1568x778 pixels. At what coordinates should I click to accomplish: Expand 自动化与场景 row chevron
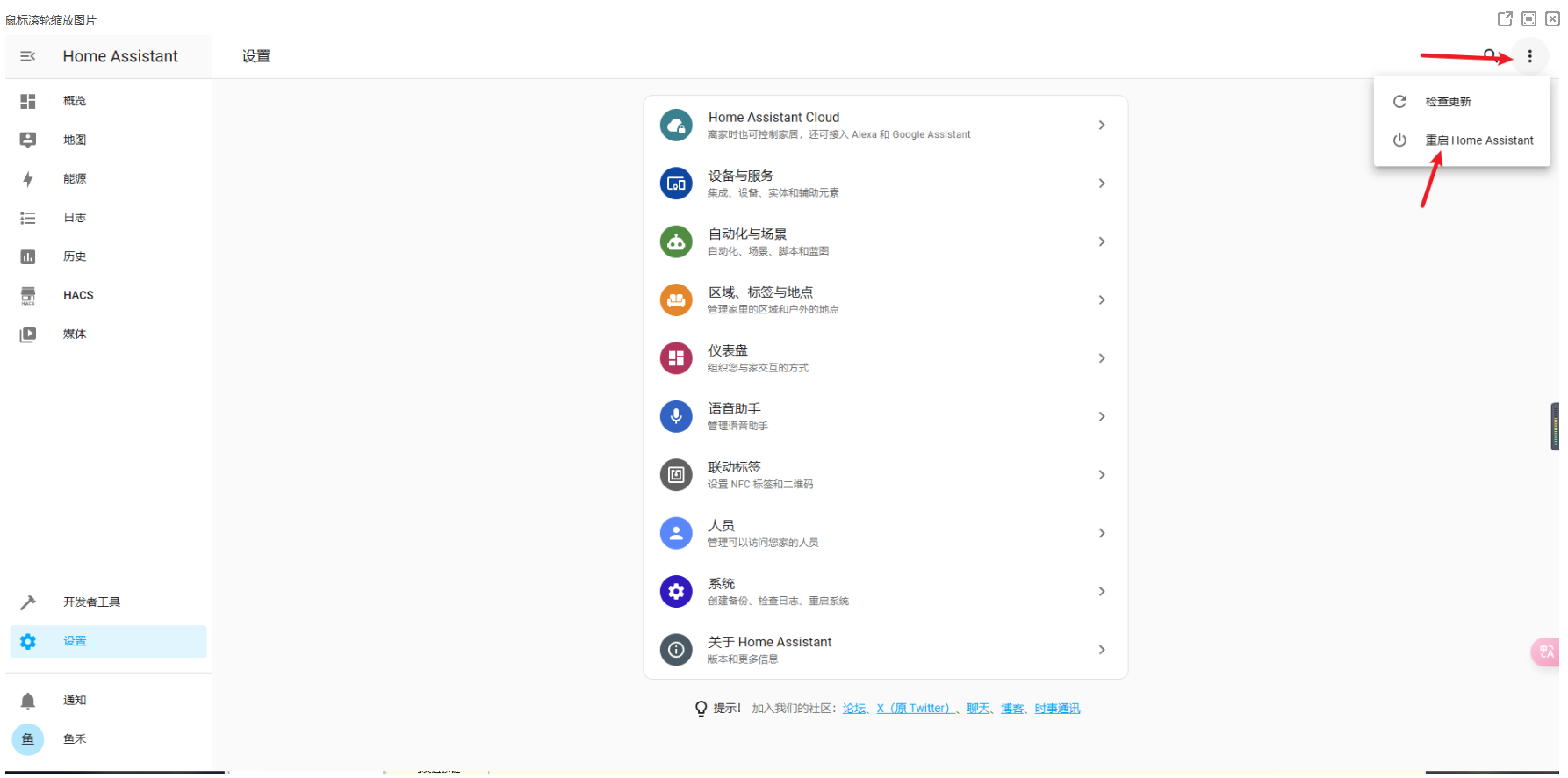(x=1102, y=241)
